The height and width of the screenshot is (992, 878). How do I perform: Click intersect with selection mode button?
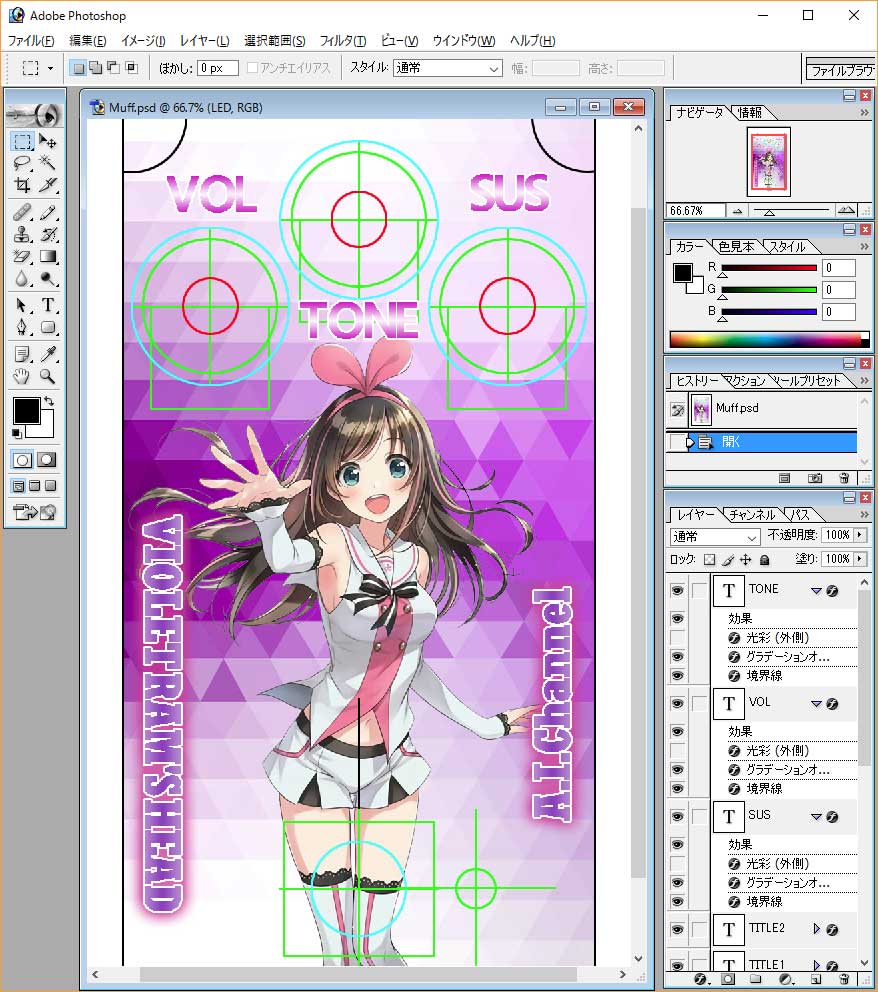[132, 68]
